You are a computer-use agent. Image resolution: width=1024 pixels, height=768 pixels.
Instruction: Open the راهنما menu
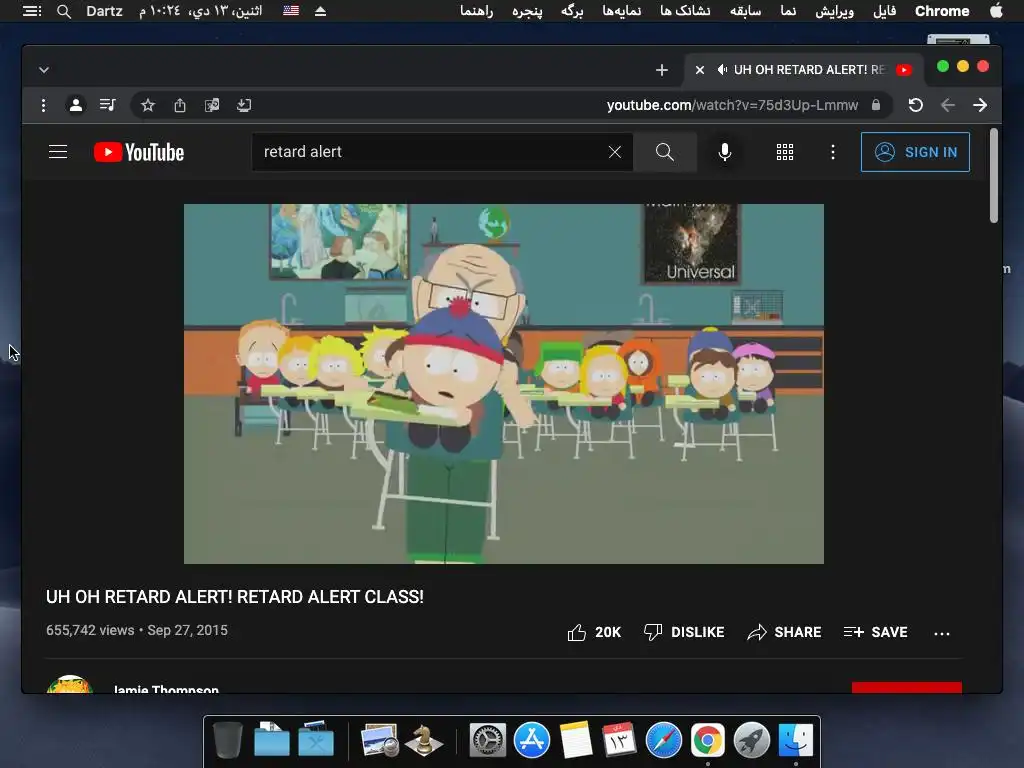(476, 11)
